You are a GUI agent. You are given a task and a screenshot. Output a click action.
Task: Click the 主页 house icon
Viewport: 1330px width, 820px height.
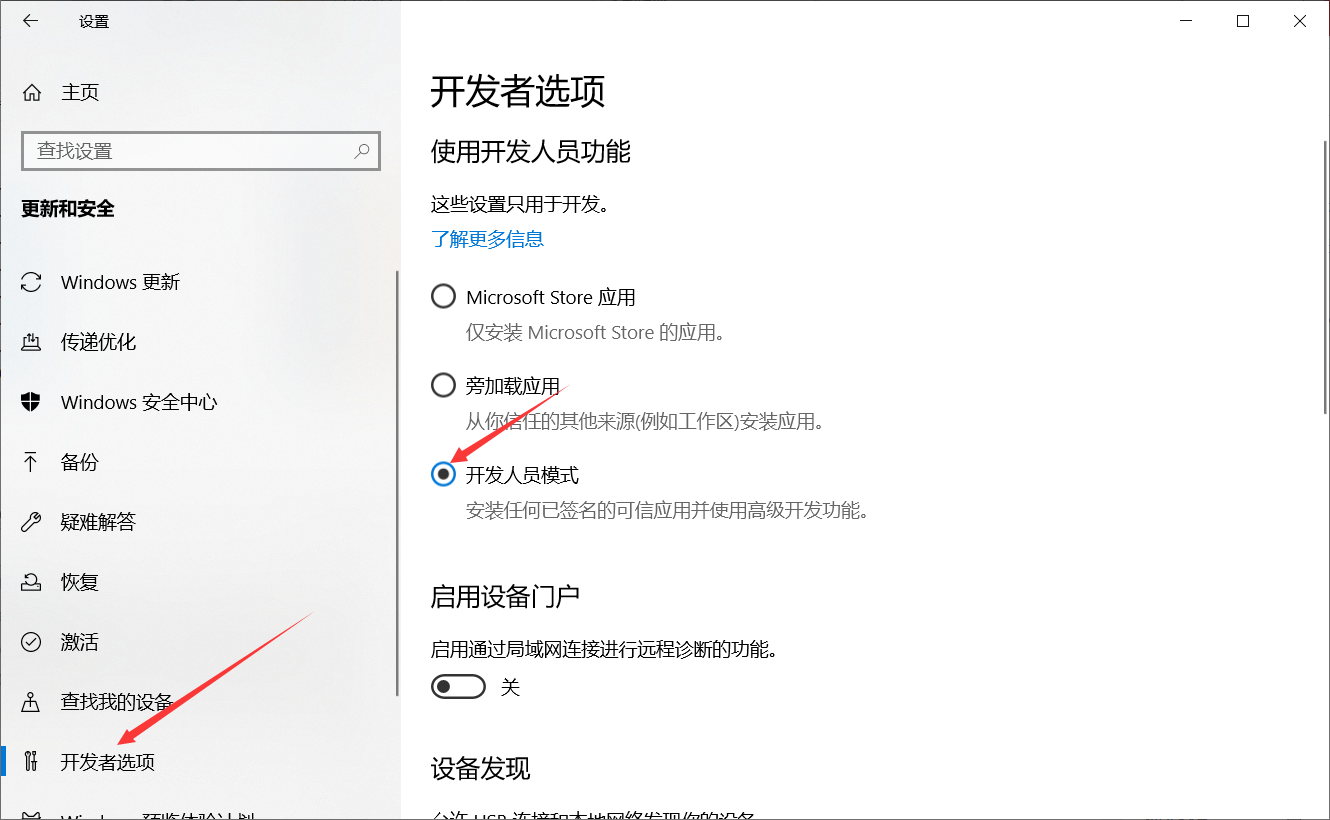tap(31, 92)
